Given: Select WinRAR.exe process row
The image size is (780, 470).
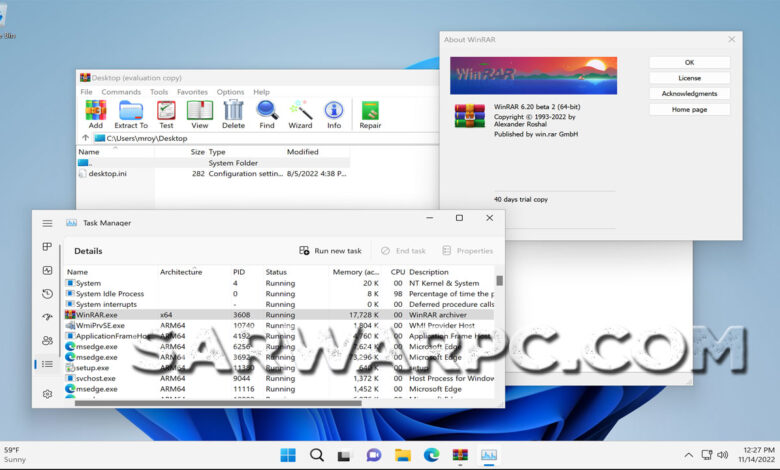Looking at the screenshot, I should pos(279,315).
